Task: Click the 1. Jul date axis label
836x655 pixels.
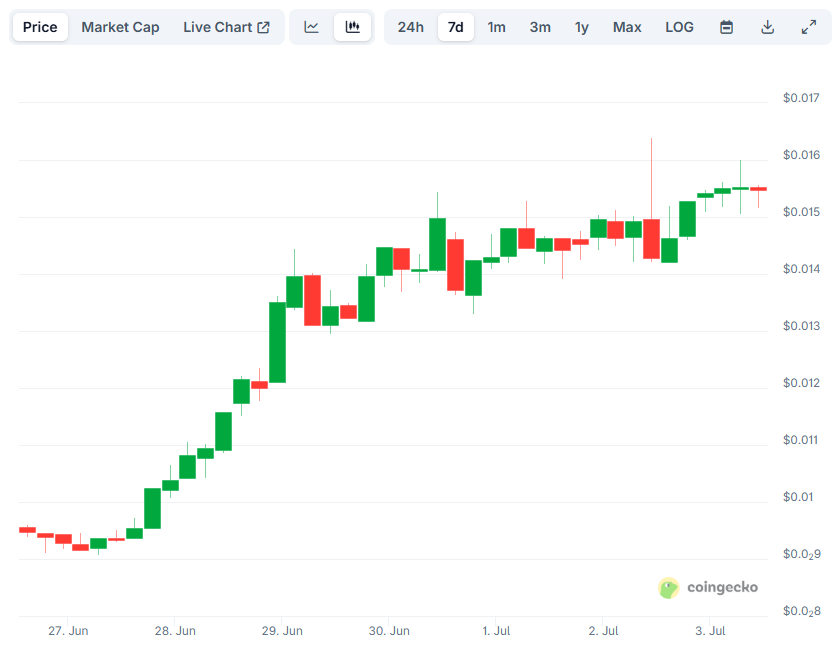Action: click(x=496, y=631)
